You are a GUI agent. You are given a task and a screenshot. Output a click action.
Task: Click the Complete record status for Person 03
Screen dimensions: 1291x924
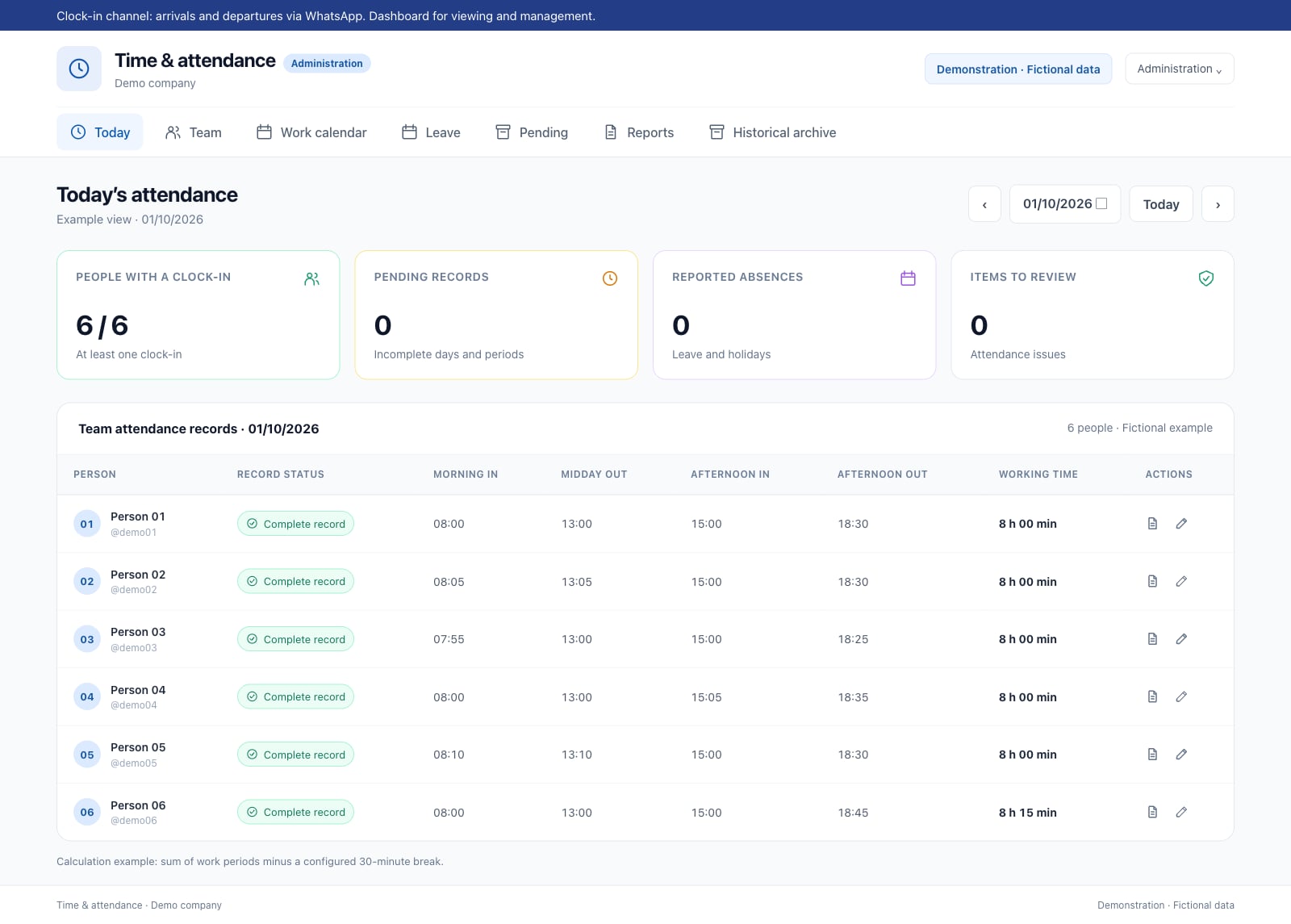click(x=295, y=639)
